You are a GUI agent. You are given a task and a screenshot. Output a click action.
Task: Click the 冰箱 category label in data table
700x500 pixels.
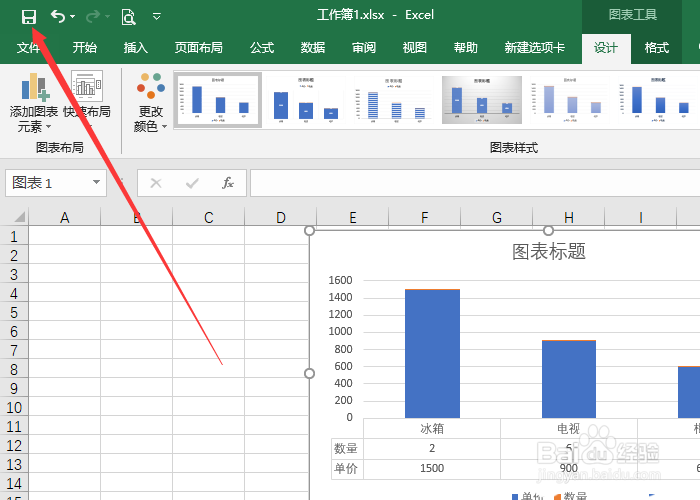[x=432, y=429]
